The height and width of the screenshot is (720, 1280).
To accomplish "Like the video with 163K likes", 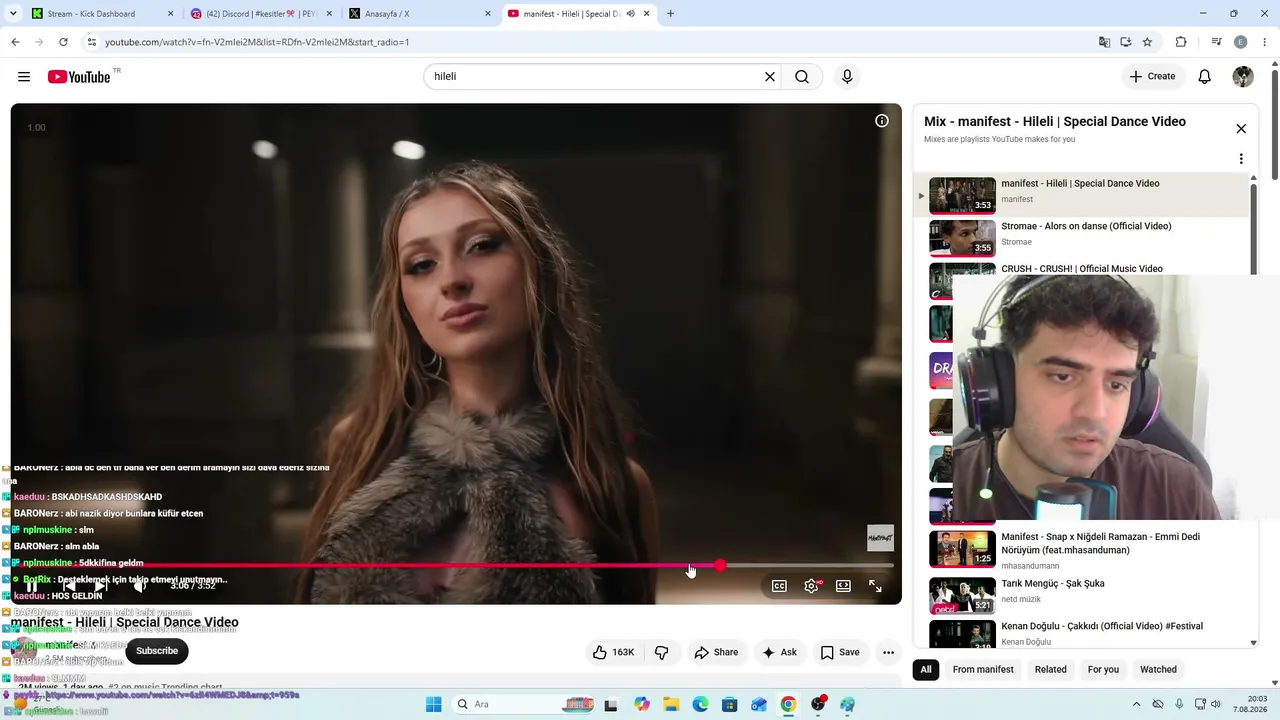I will click(614, 652).
